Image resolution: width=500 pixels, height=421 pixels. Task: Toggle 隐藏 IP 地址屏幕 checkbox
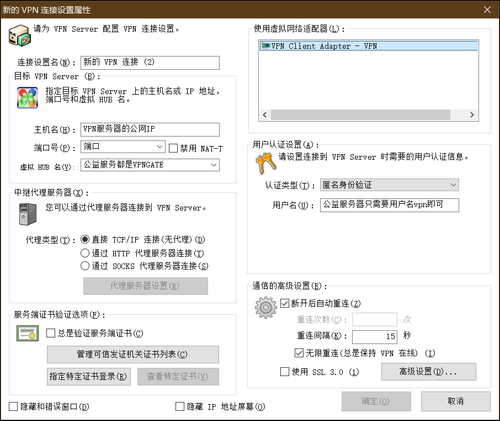point(180,406)
